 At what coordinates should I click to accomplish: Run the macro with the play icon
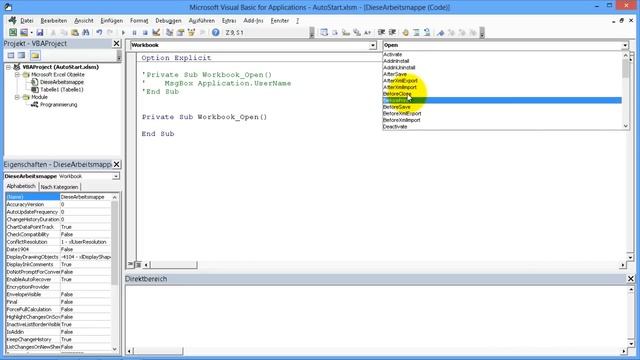[x=123, y=33]
